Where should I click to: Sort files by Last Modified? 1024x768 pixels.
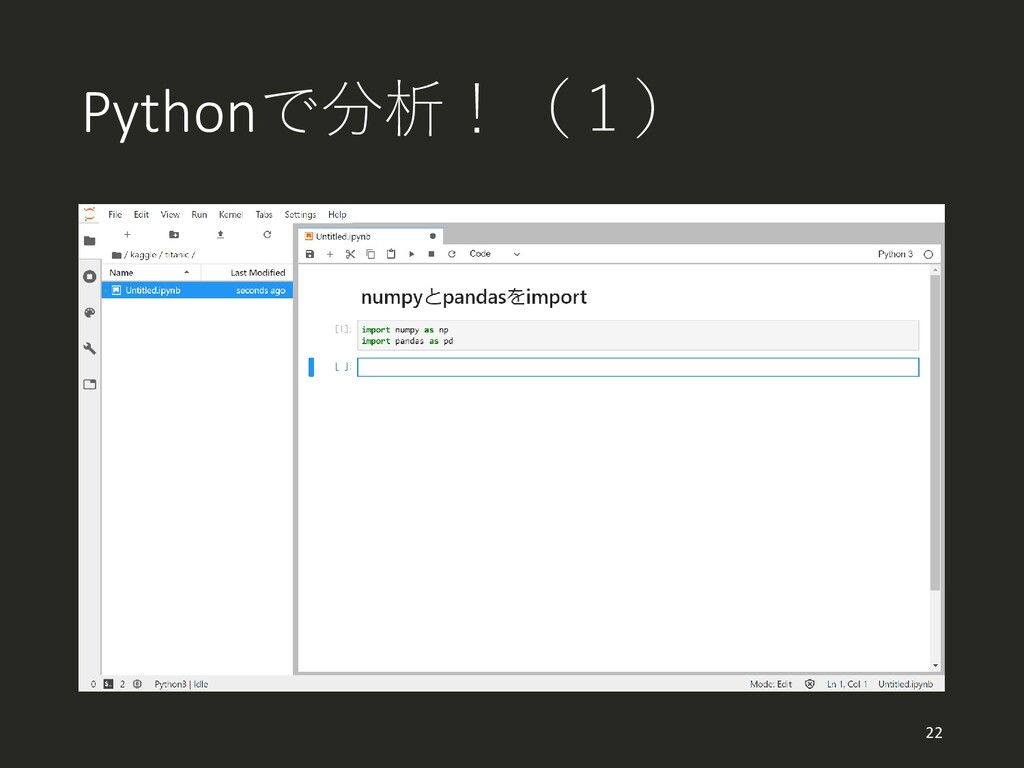point(248,272)
